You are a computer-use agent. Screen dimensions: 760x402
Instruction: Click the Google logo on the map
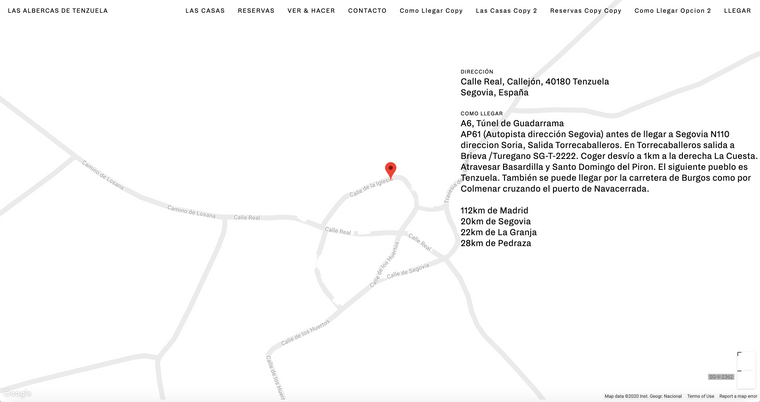(x=16, y=394)
